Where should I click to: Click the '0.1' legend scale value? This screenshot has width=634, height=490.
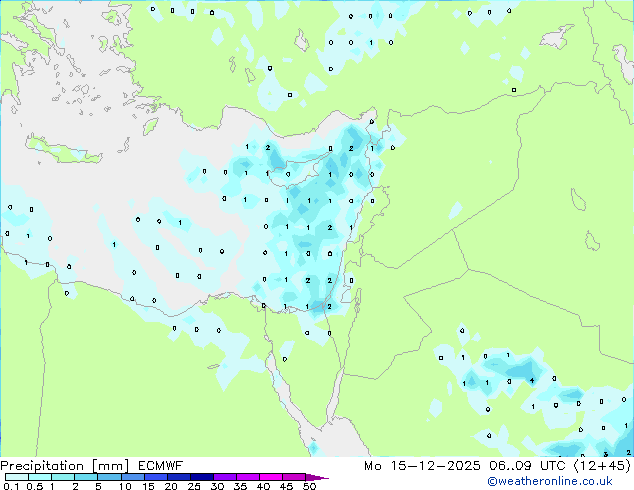click(x=11, y=486)
